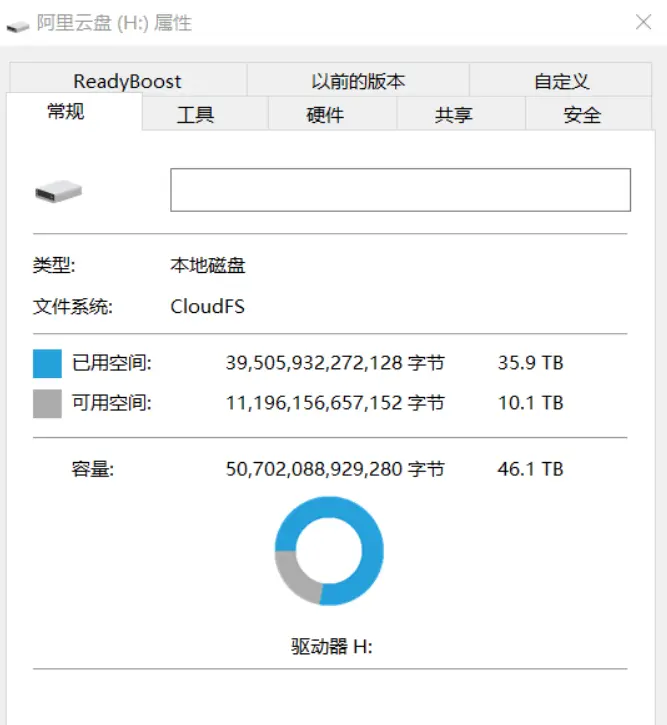Open the 硬件 tab
667x725 pixels.
[324, 114]
